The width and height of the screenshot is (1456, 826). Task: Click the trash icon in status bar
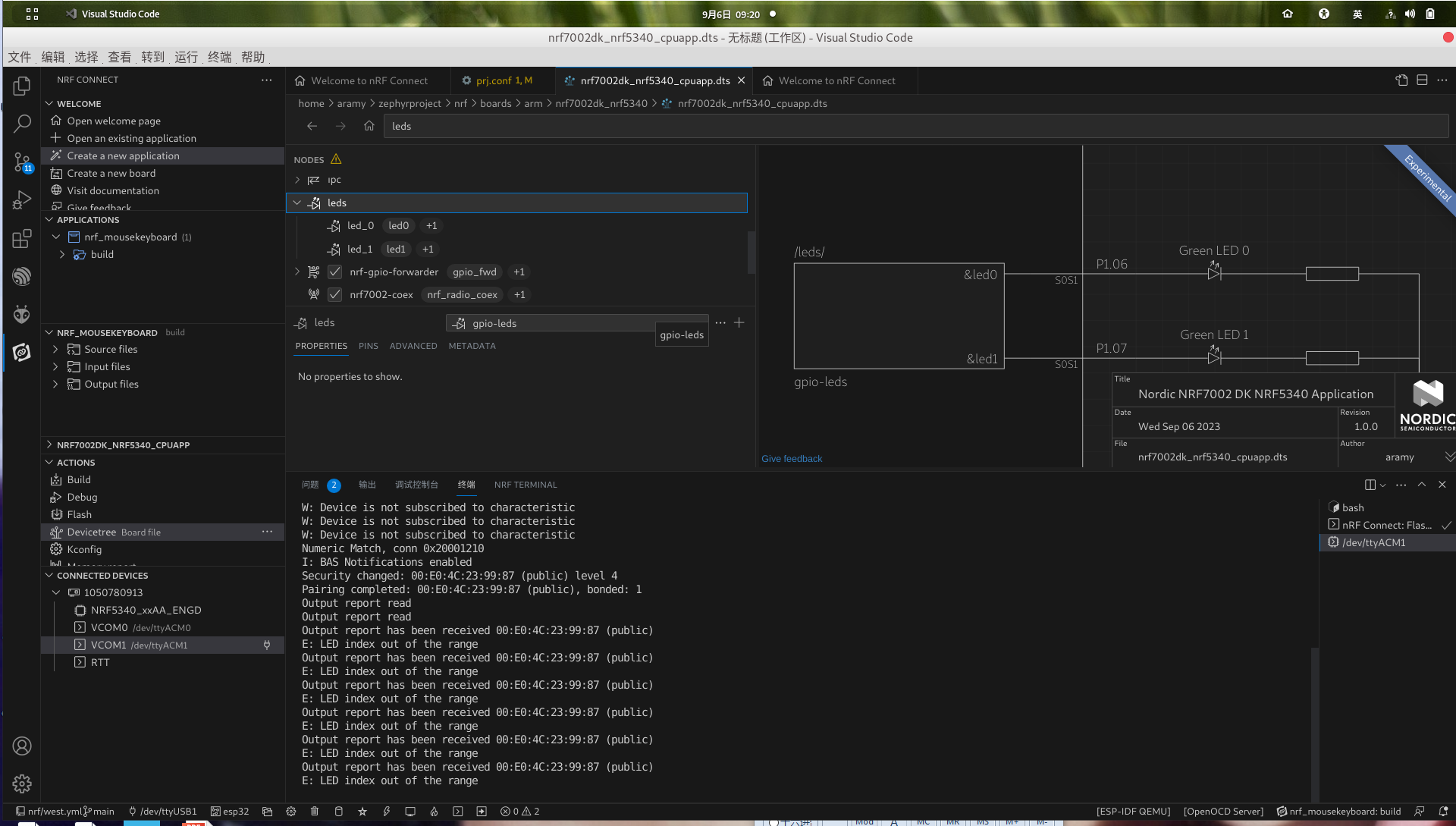(x=315, y=812)
